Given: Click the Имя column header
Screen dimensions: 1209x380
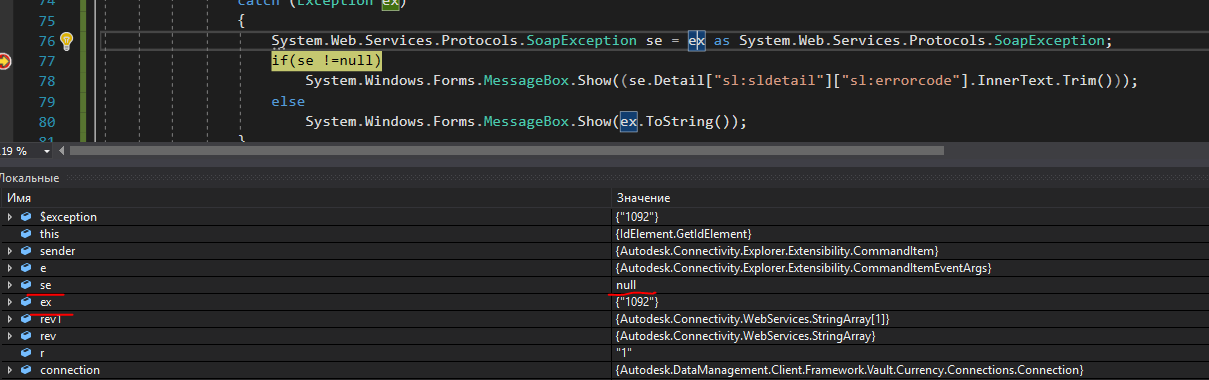Looking at the screenshot, I should (x=19, y=198).
